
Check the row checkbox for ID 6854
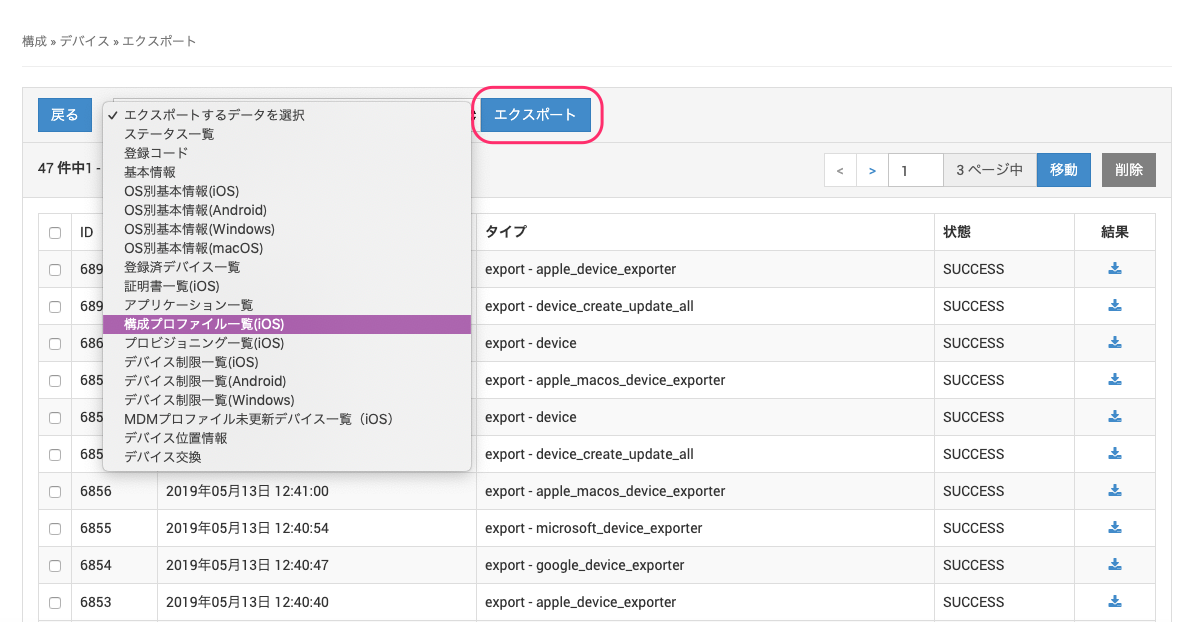click(x=55, y=566)
